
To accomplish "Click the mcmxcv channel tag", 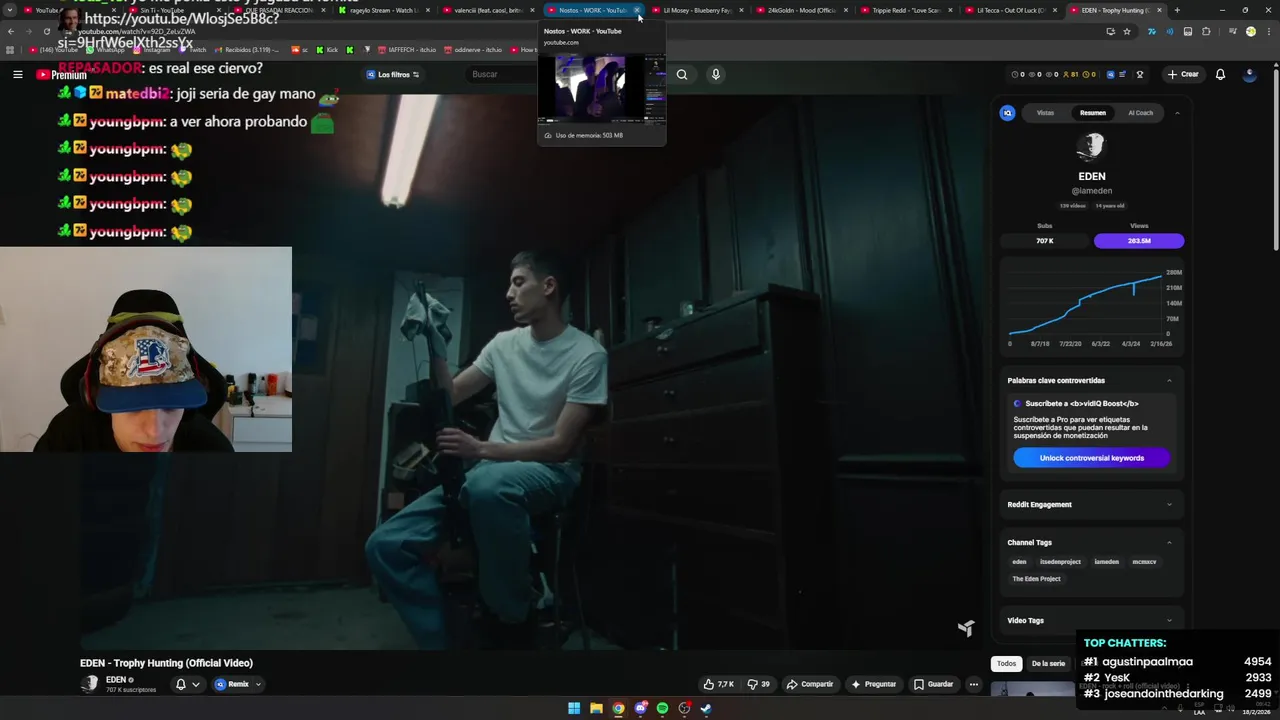I will point(1144,562).
